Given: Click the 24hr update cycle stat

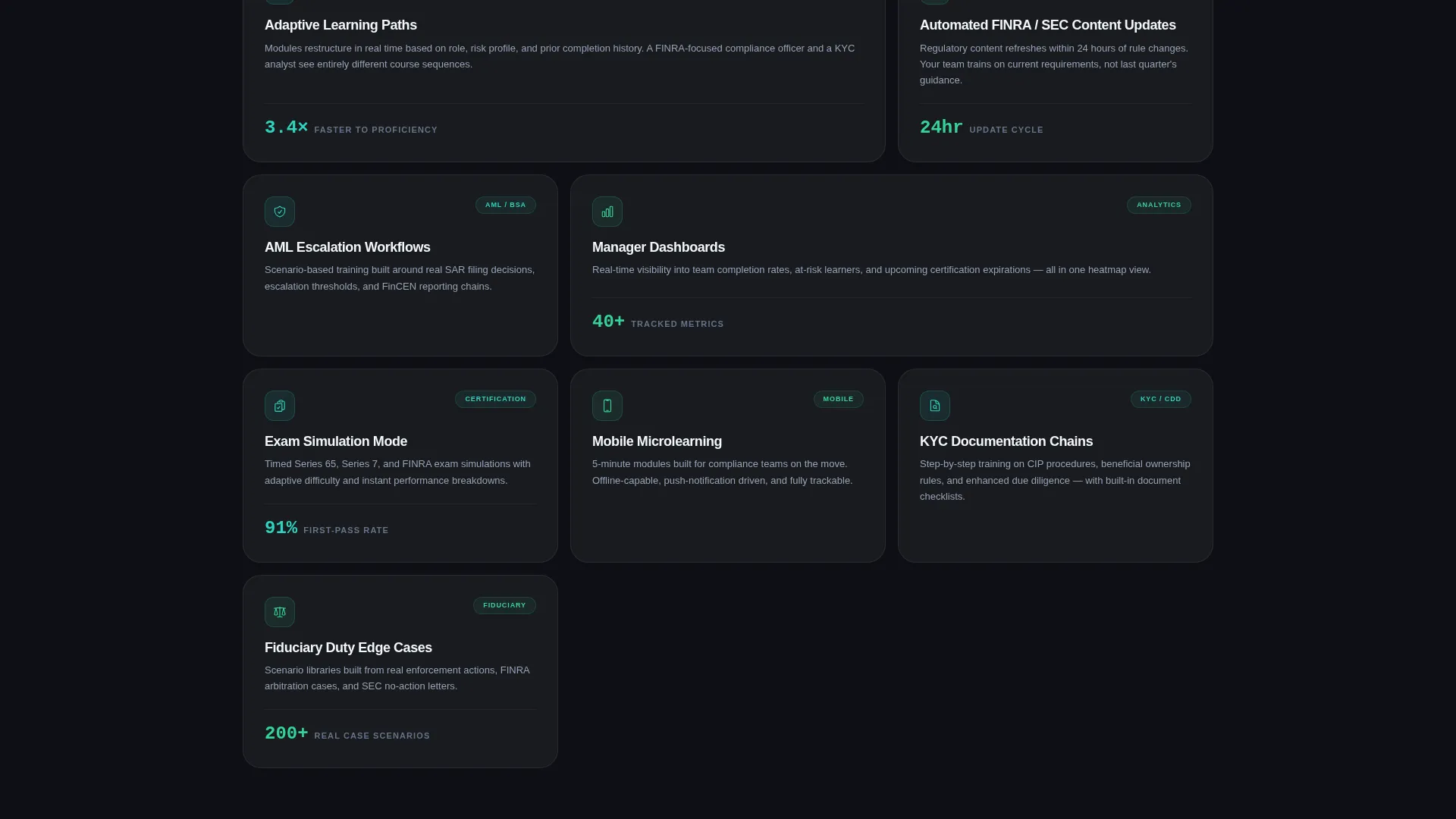Looking at the screenshot, I should tap(981, 128).
